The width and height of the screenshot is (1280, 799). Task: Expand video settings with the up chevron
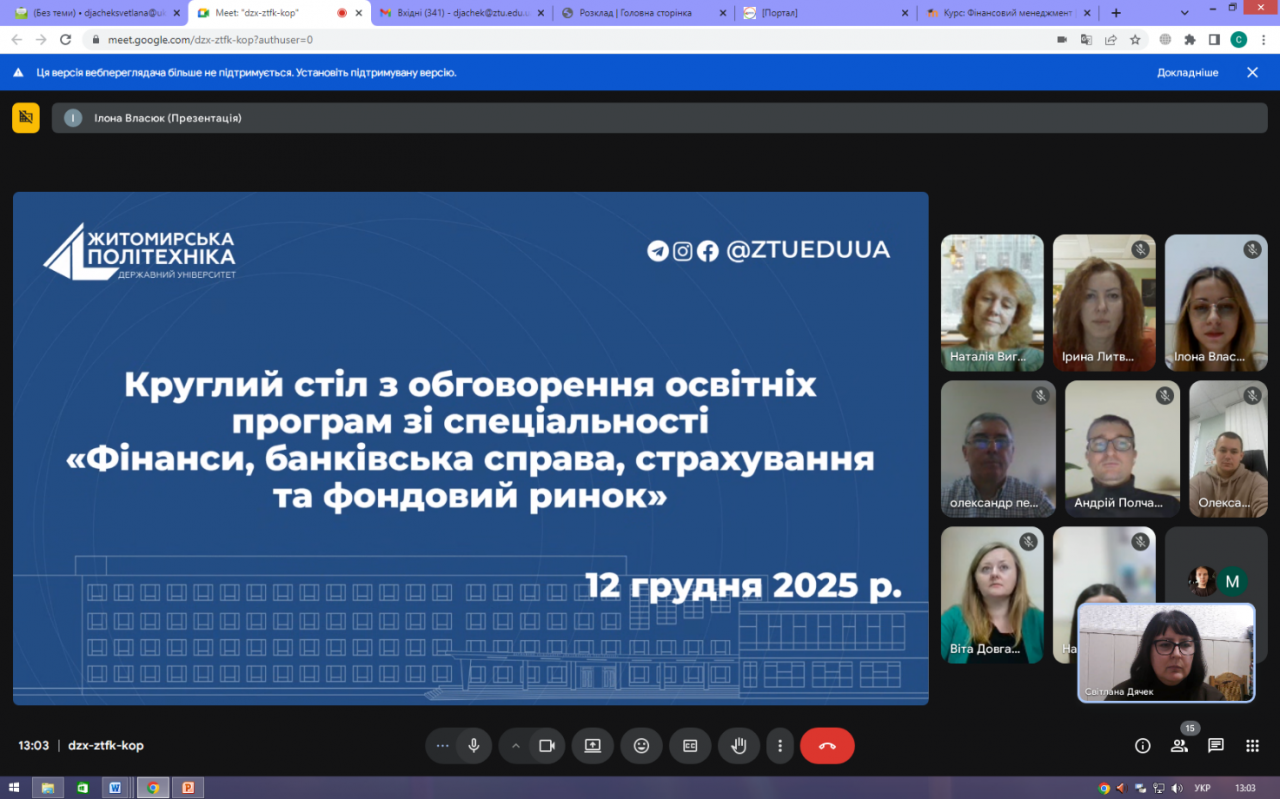point(516,746)
